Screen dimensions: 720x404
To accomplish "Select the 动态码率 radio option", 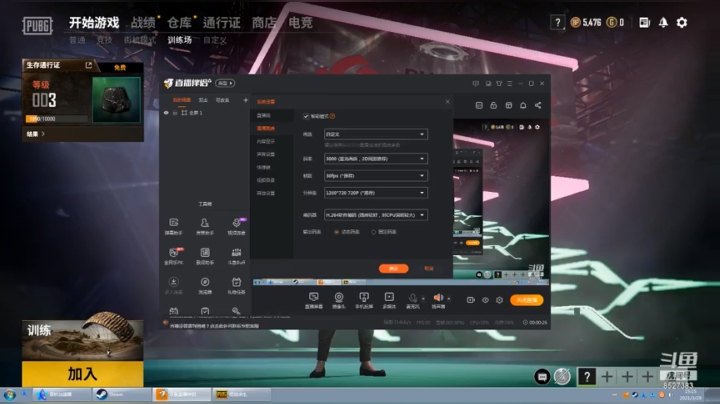I will tap(337, 232).
